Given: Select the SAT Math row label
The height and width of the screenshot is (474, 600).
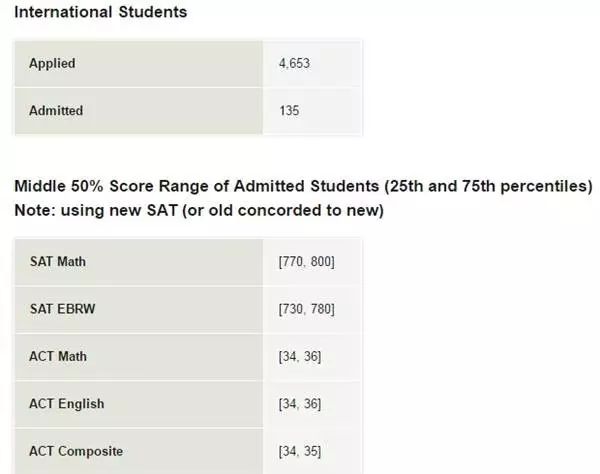Looking at the screenshot, I should [58, 262].
